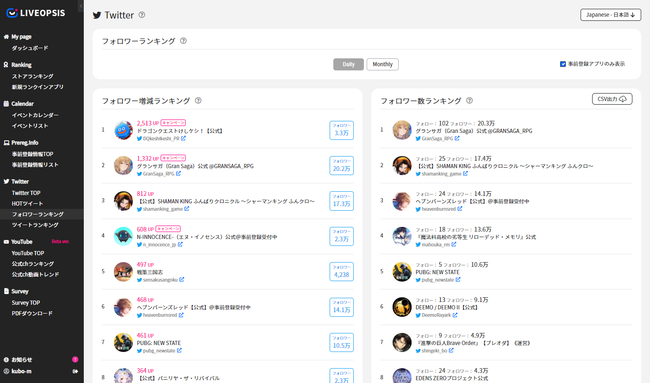Image resolution: width=650 pixels, height=383 pixels.
Task: Click the Ranking section icon
Action: [6, 65]
